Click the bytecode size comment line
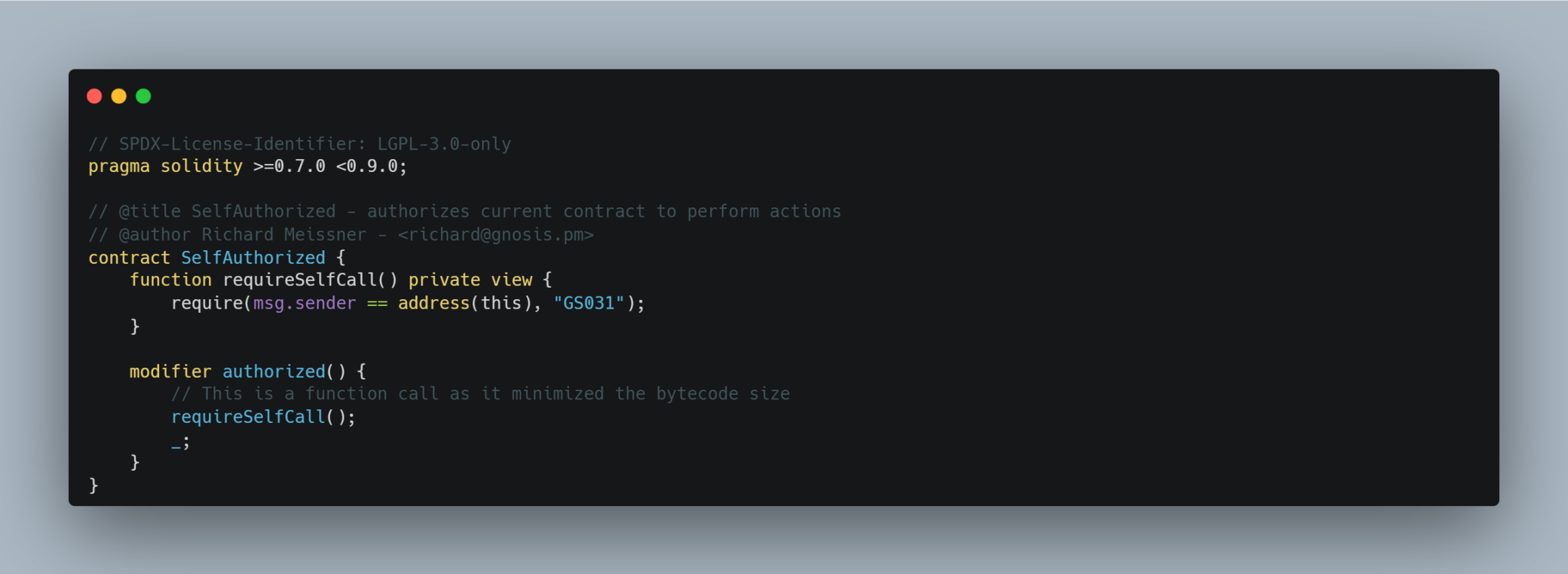Viewport: 1568px width, 574px height. [x=480, y=394]
